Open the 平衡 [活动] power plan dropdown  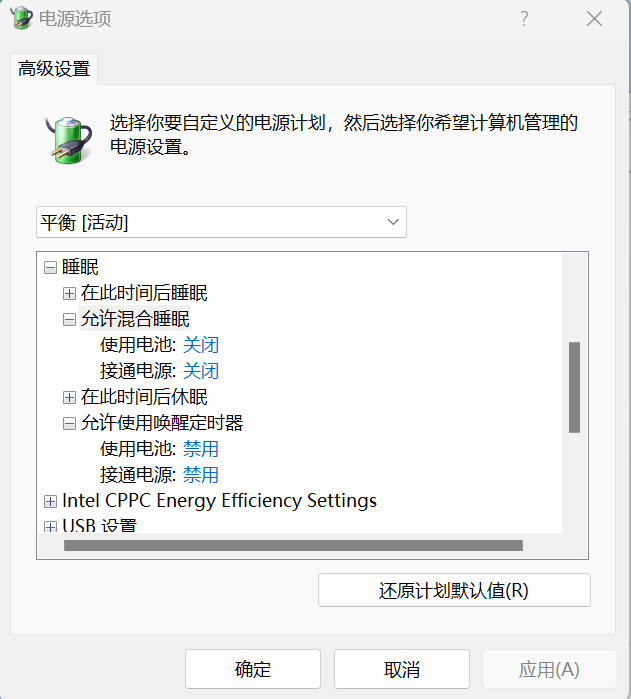pyautogui.click(x=221, y=222)
